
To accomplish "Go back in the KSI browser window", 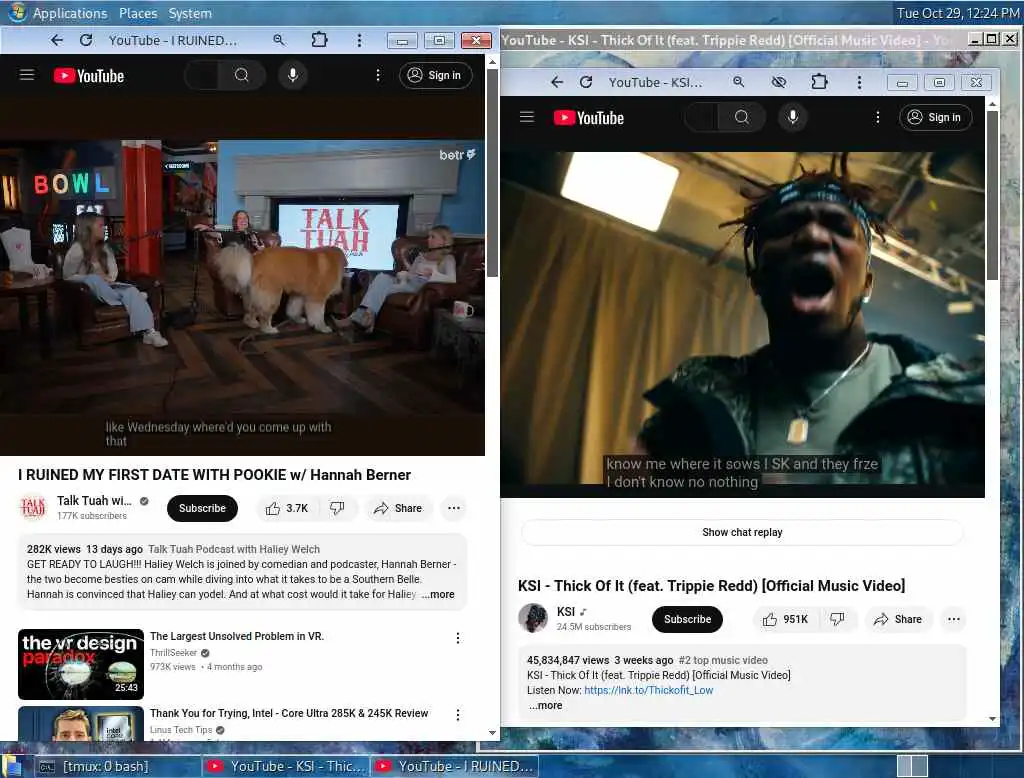I will [557, 82].
